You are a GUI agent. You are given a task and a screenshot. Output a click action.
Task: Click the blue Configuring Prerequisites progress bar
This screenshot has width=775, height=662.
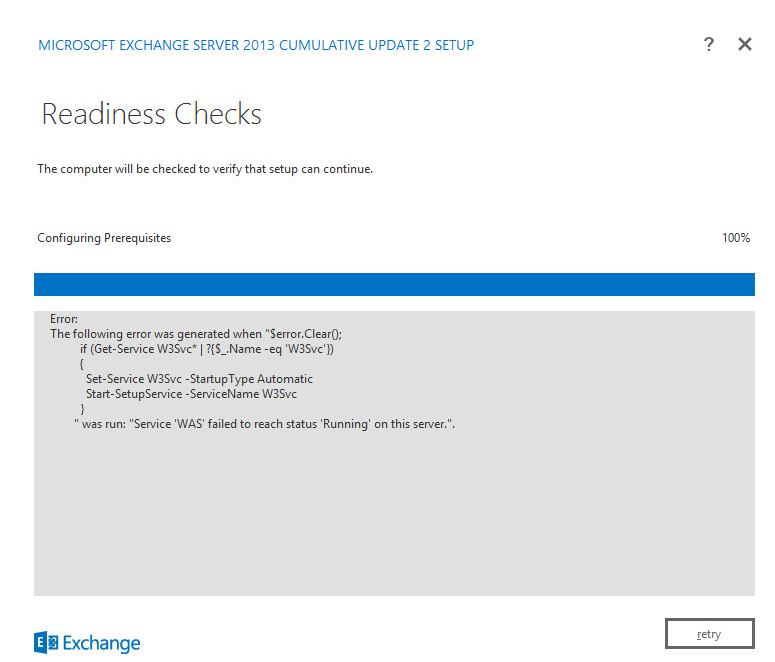point(394,284)
